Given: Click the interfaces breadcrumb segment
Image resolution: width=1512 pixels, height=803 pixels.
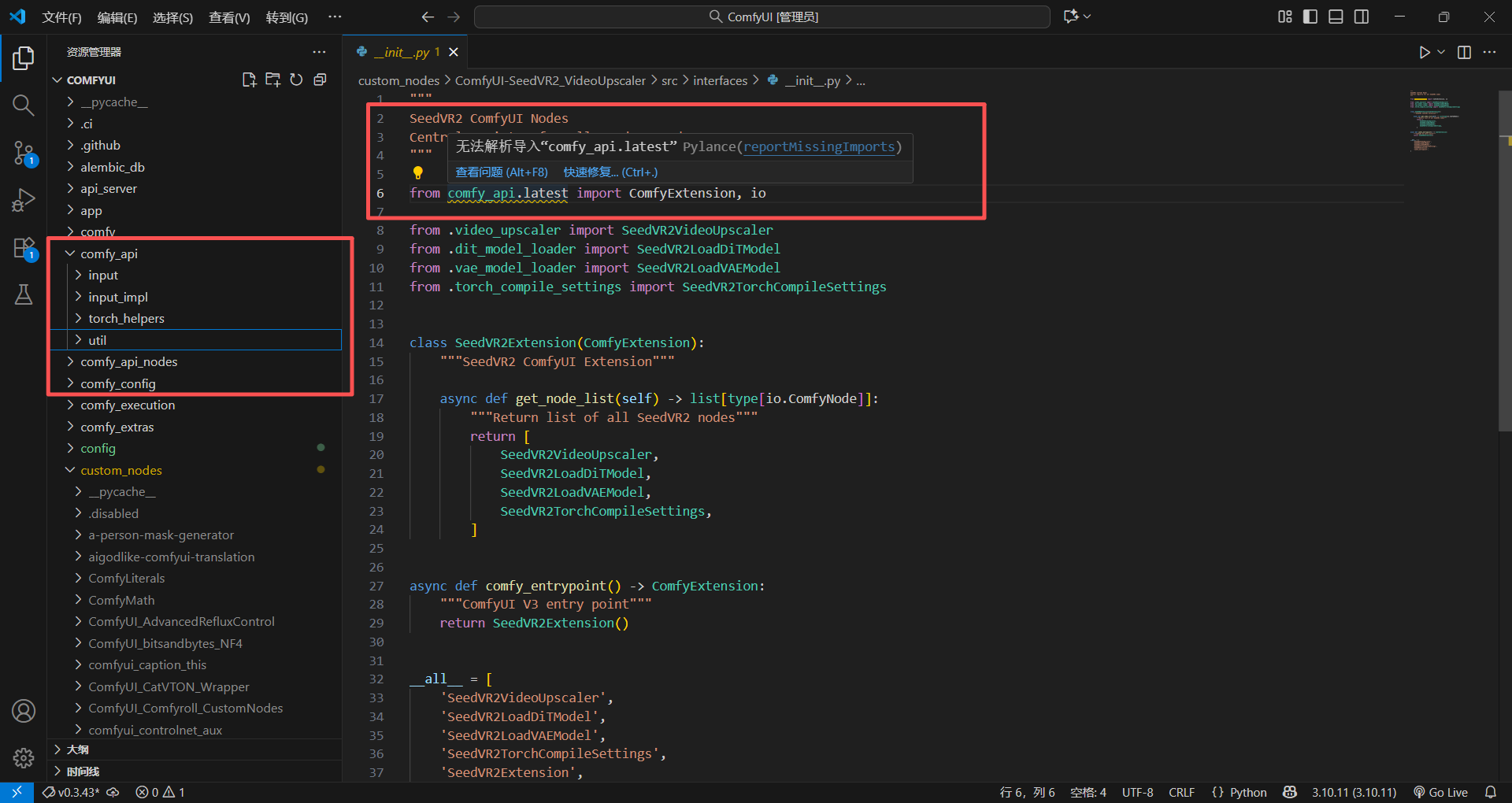Looking at the screenshot, I should 720,80.
